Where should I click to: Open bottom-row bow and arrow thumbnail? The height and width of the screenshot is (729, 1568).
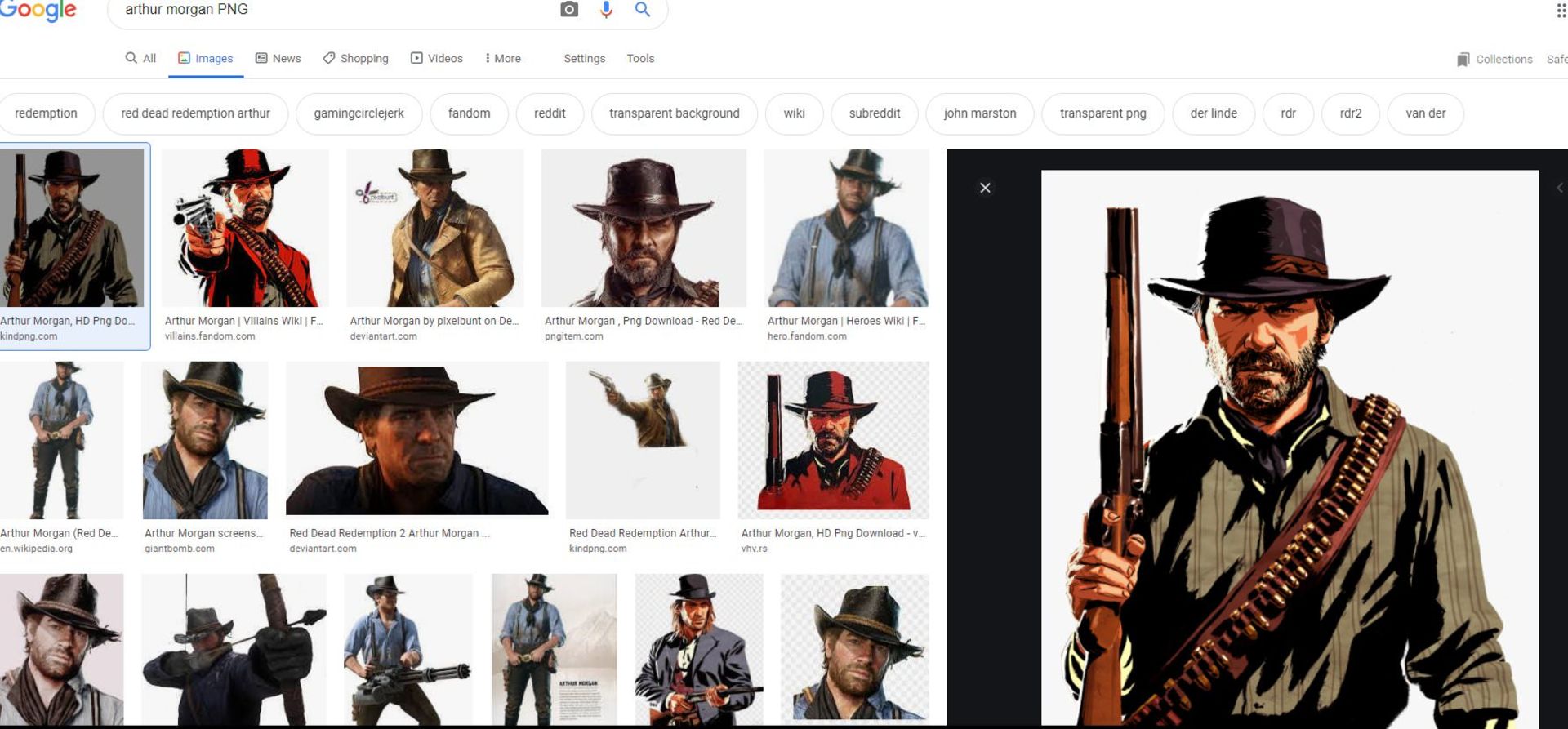[234, 649]
